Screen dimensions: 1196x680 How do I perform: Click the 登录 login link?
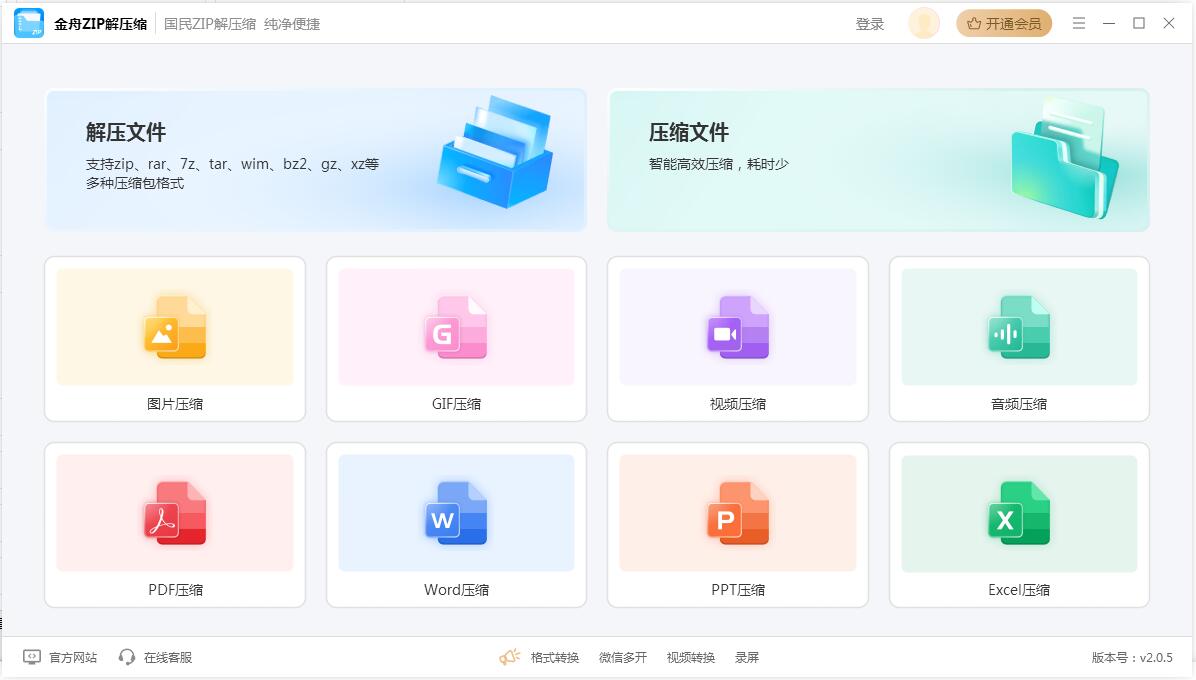point(870,24)
